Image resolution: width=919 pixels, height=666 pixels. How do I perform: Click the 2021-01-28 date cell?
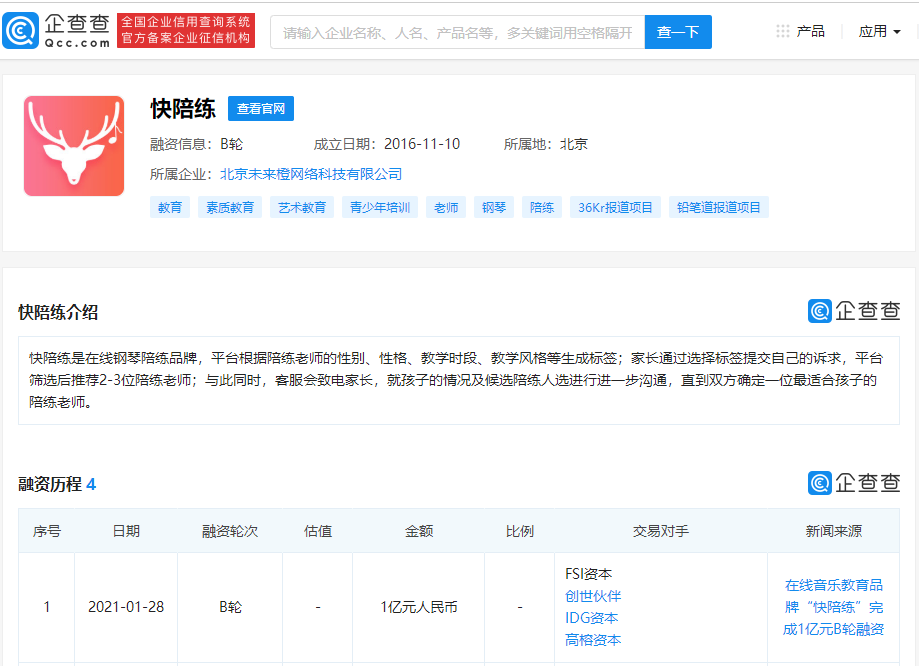pyautogui.click(x=126, y=607)
